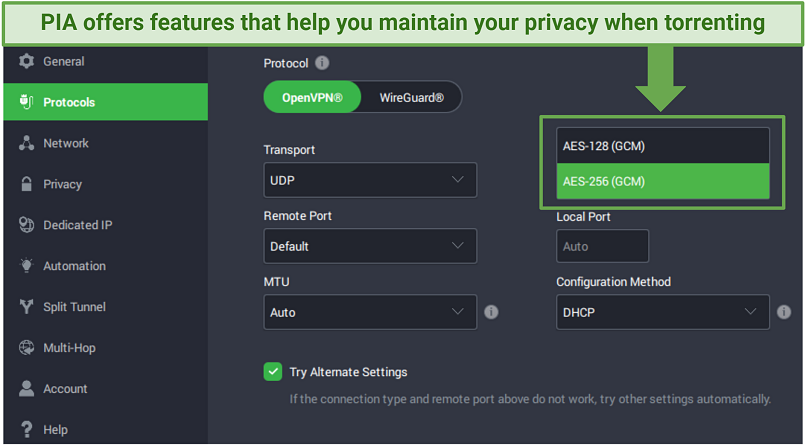Click the Local Port Auto field
806x446 pixels.
tap(602, 246)
